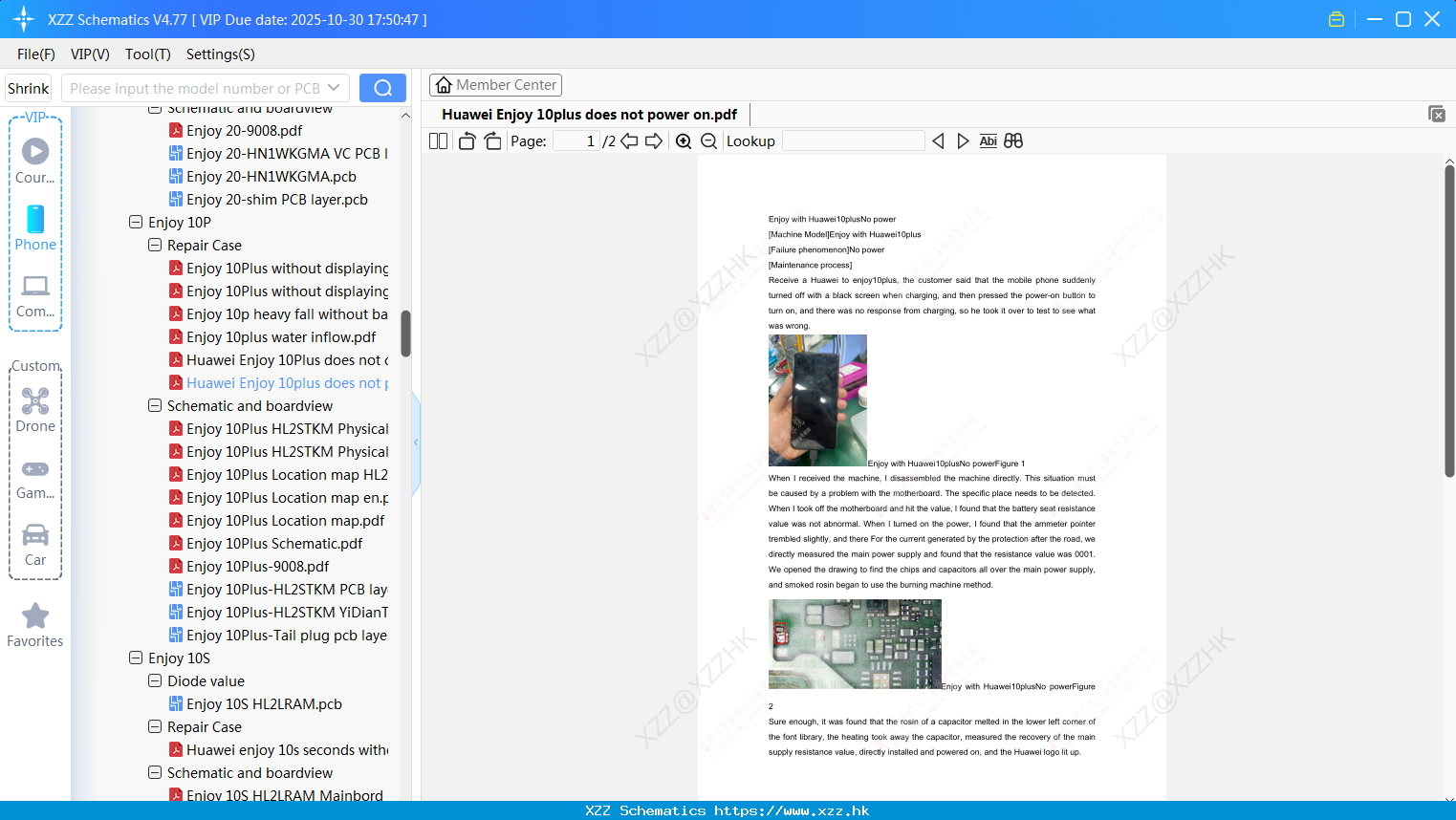Screen dimensions: 1456x820
Task: Collapse the Enjoy 10P tree node
Action: coord(135,222)
